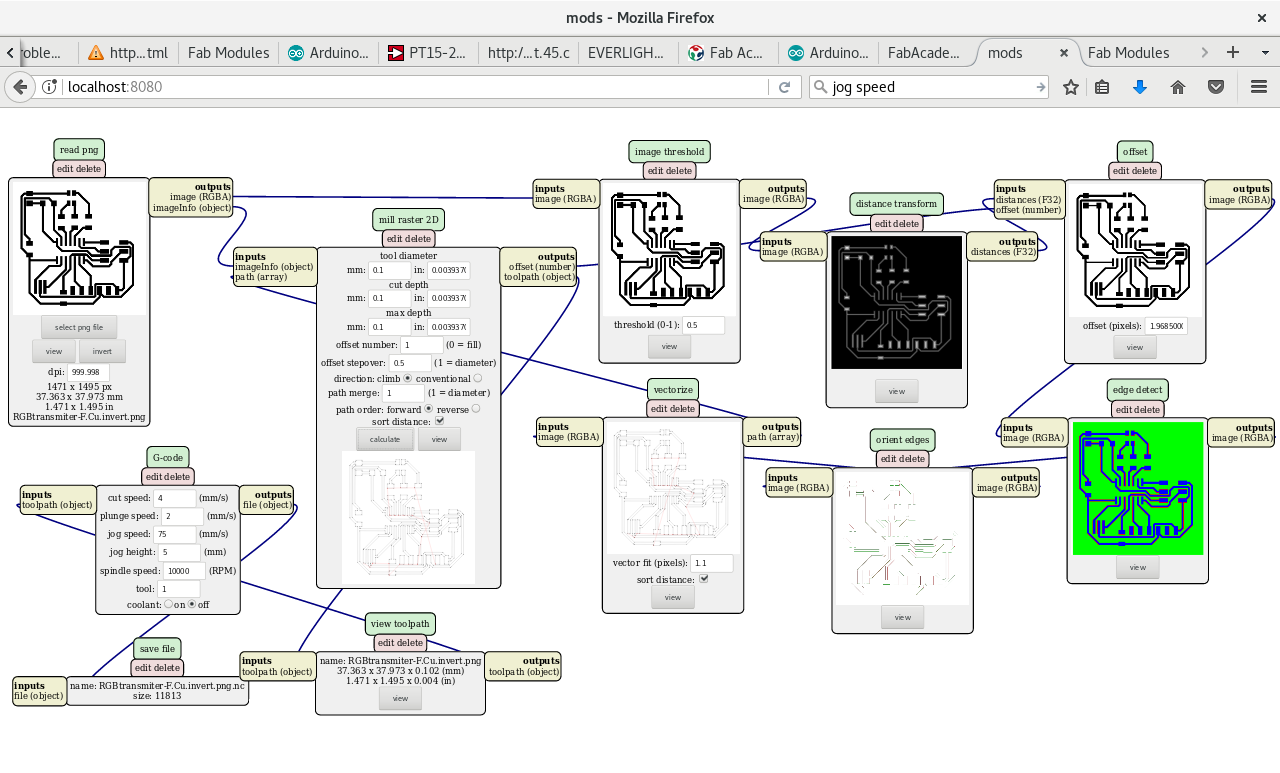Image resolution: width=1280 pixels, height=773 pixels.
Task: Turn coolant on in G-code module
Action: pyautogui.click(x=169, y=605)
